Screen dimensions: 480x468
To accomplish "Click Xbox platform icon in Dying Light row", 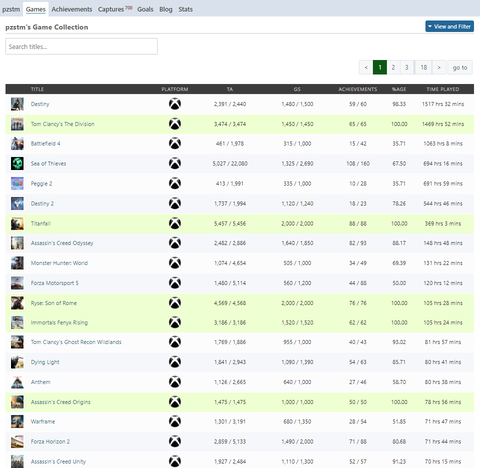I will 175,362.
